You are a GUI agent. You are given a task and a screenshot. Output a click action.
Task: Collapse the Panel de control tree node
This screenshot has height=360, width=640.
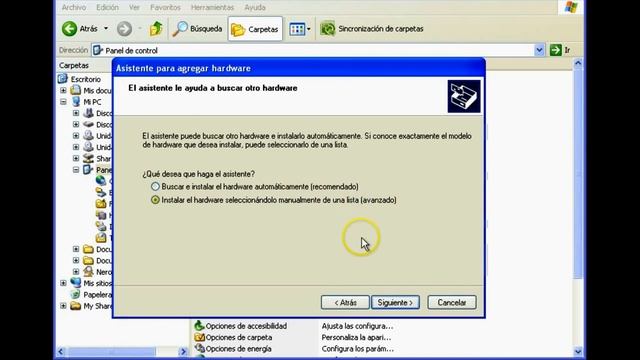(x=76, y=170)
